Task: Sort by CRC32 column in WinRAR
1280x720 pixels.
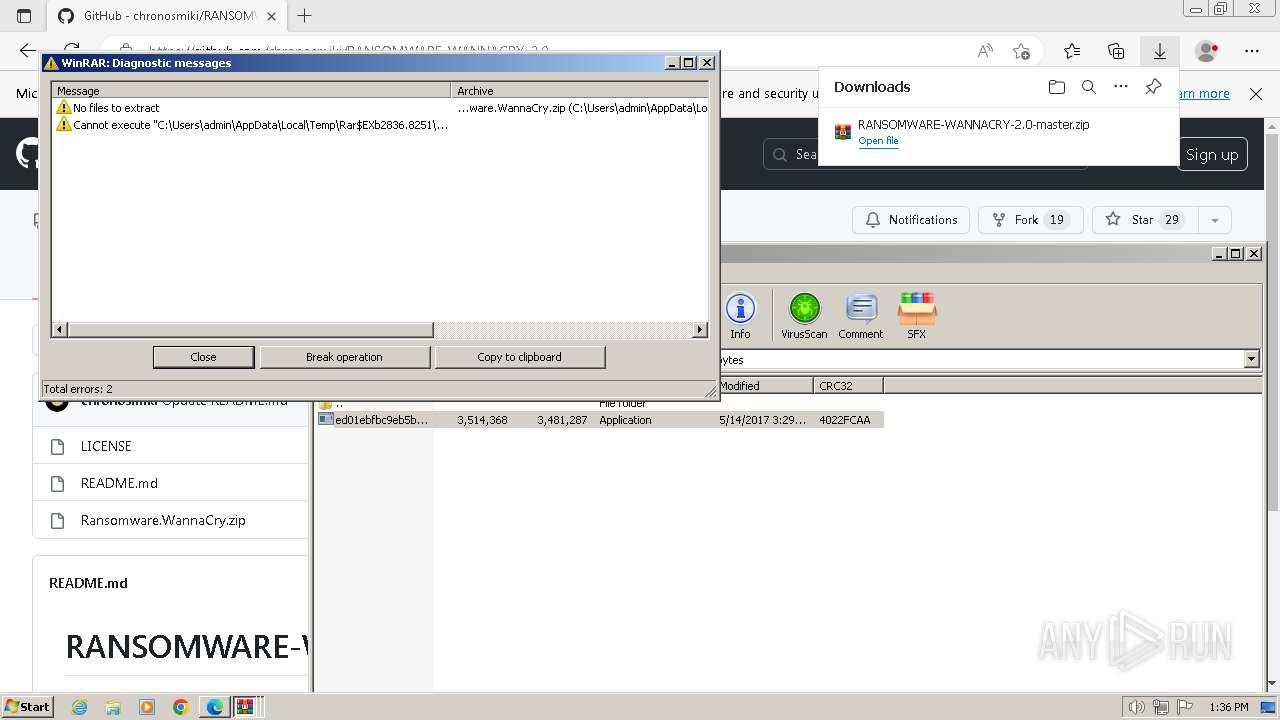Action: [x=848, y=385]
